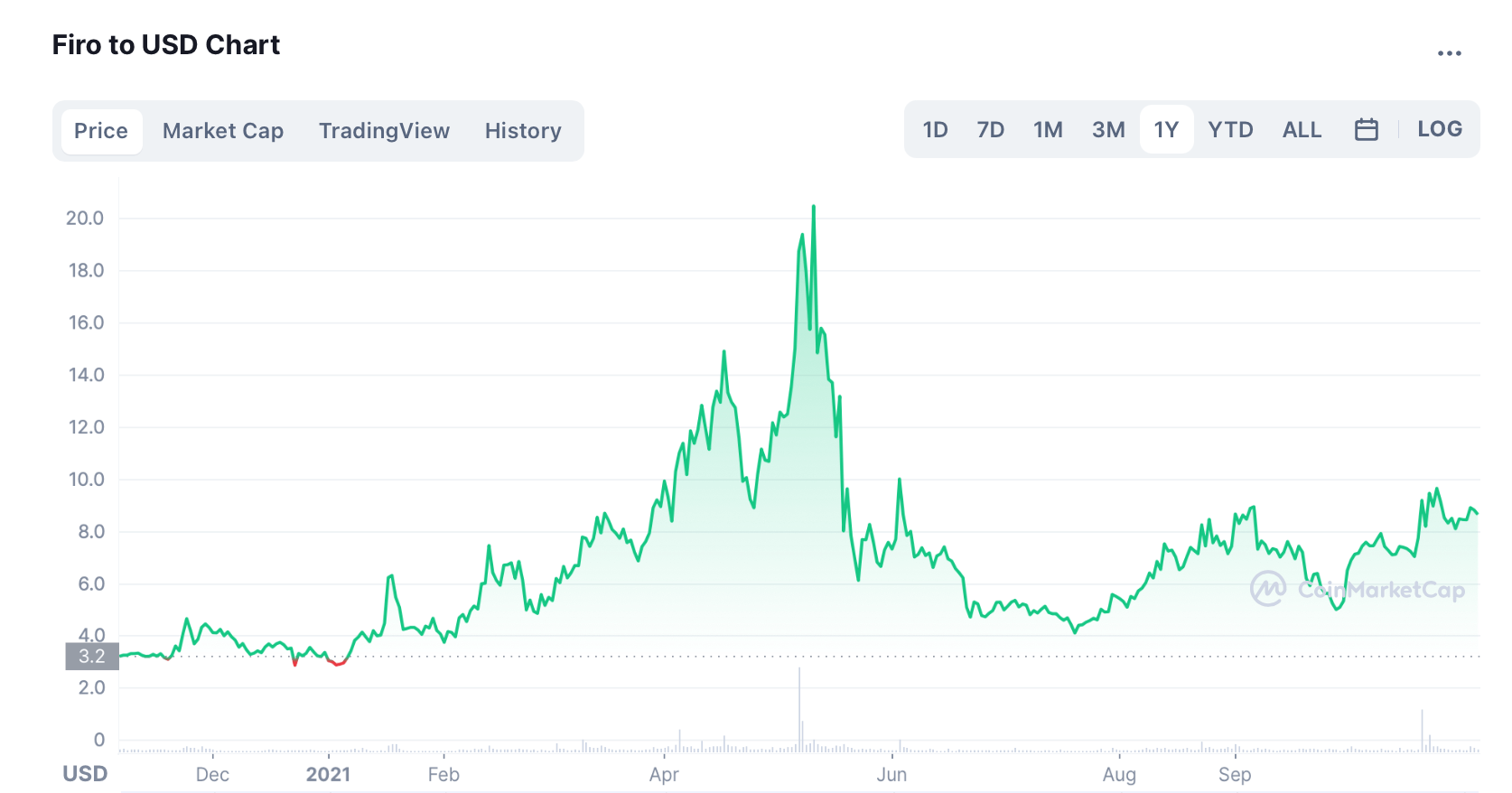Click the chart's peak price point above 20.0
The height and width of the screenshot is (793, 1512).
814,207
